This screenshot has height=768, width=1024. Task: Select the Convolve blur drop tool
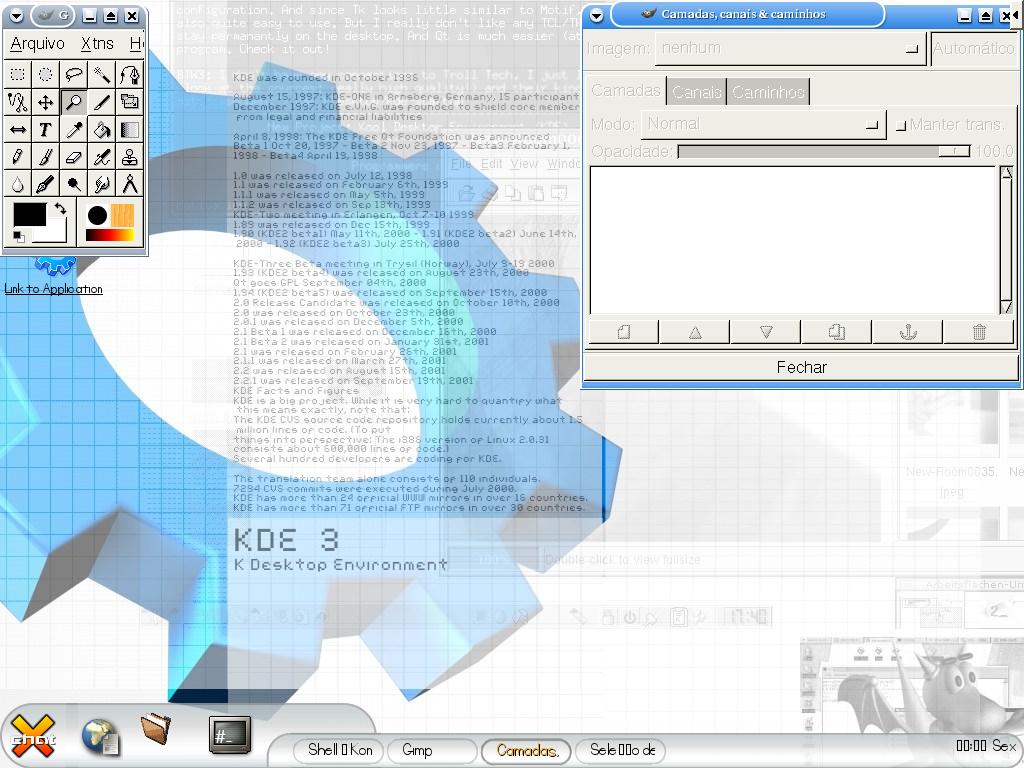coord(18,184)
